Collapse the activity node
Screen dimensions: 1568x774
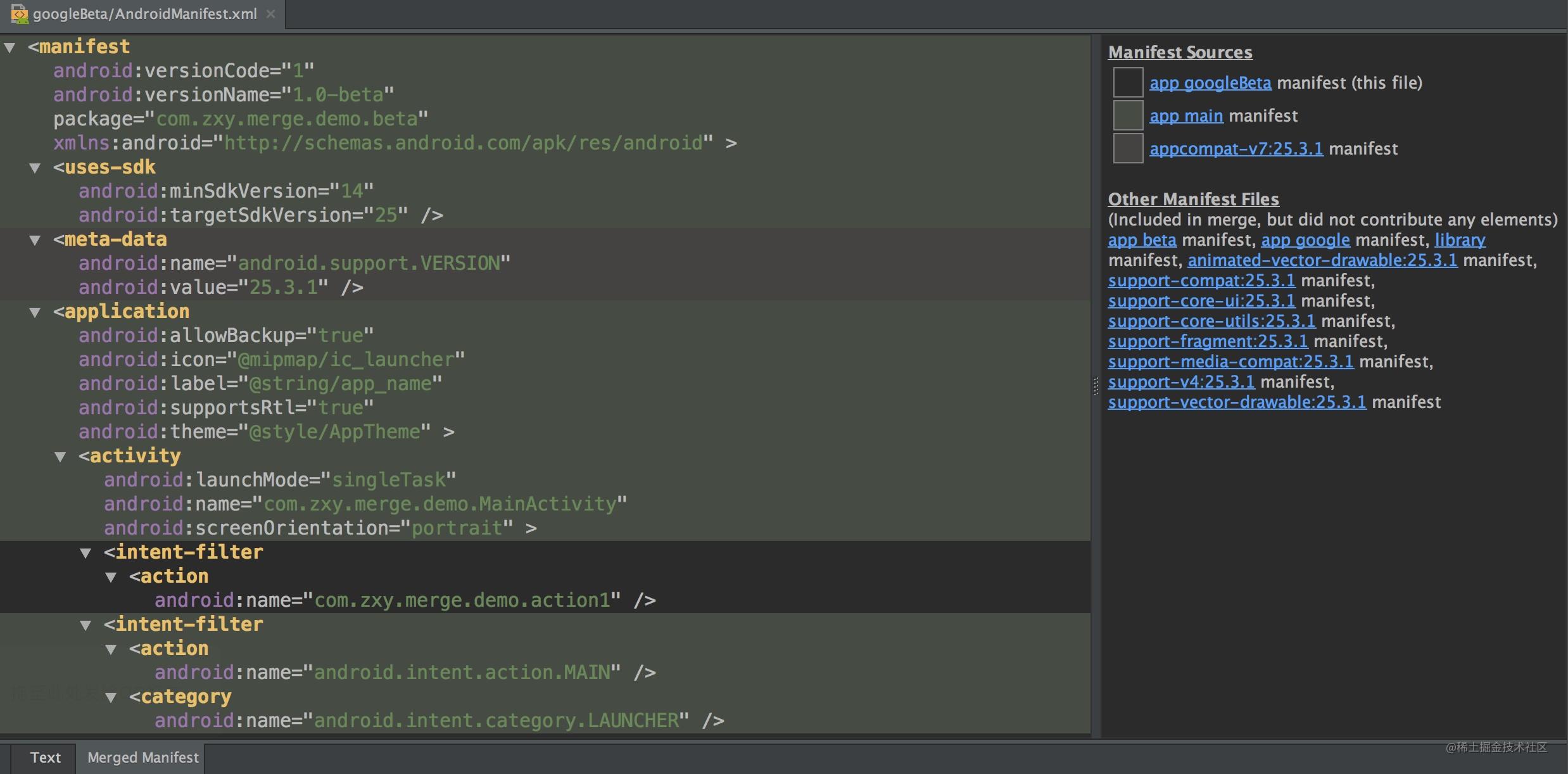click(x=60, y=457)
